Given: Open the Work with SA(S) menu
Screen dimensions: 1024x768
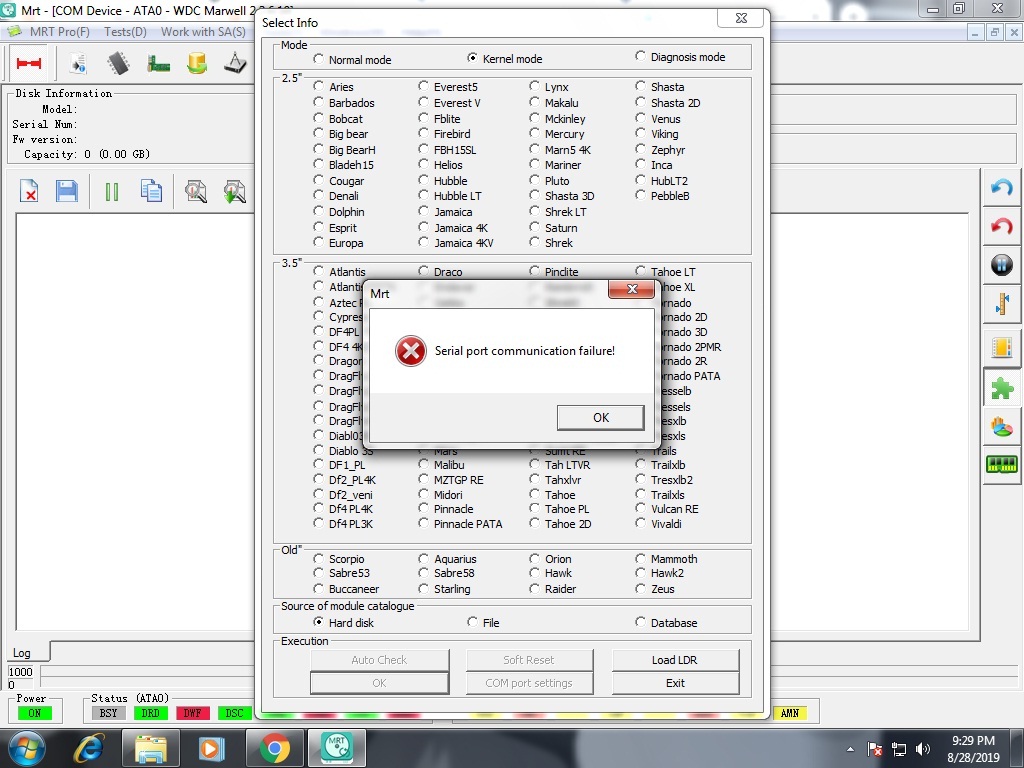Looking at the screenshot, I should tap(203, 31).
